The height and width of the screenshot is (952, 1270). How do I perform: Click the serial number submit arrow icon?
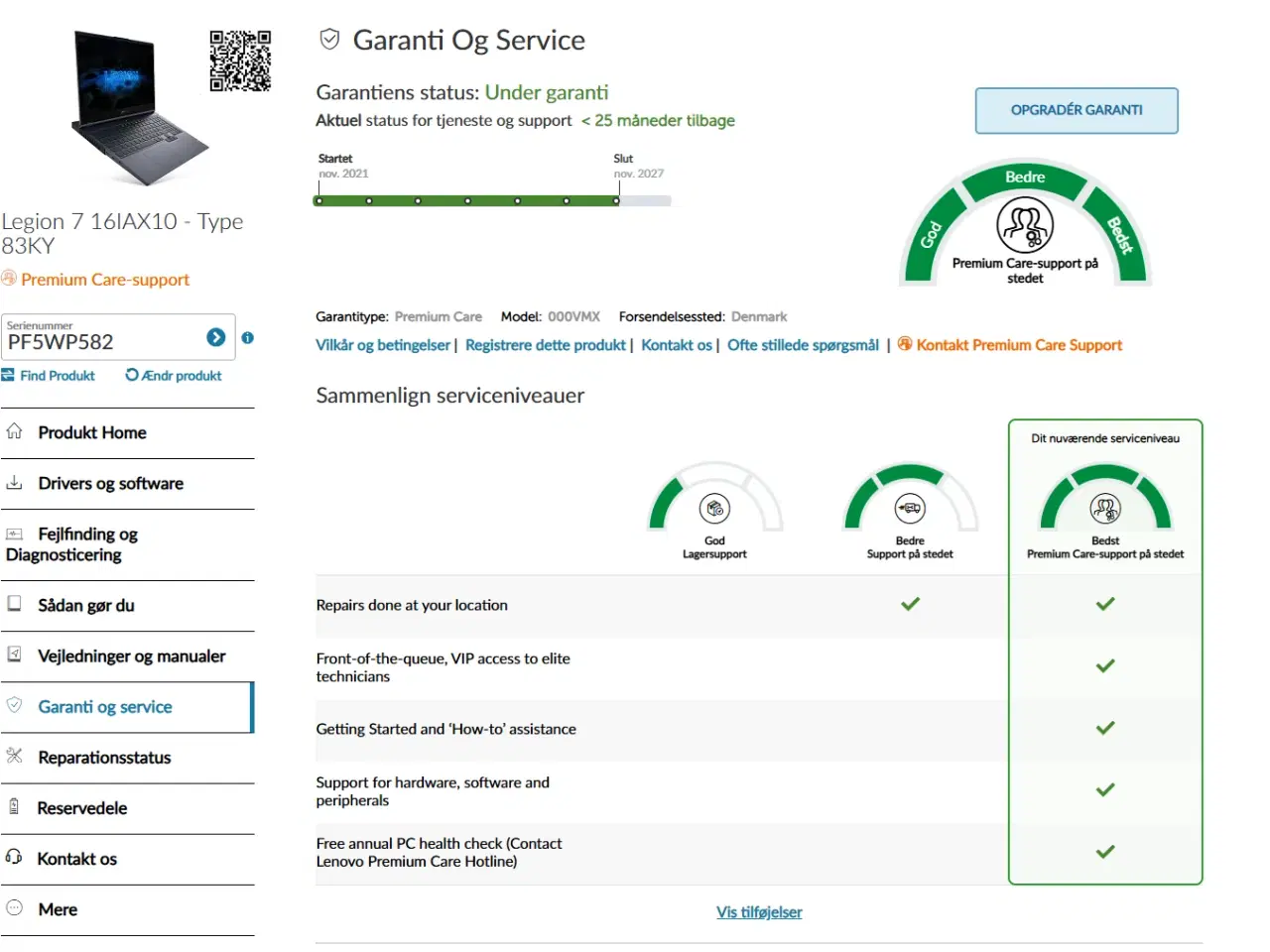[215, 337]
